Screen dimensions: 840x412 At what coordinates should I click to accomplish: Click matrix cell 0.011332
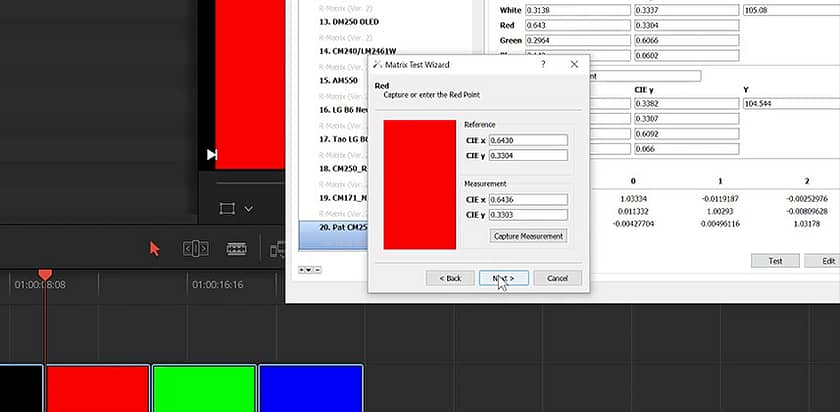(633, 211)
